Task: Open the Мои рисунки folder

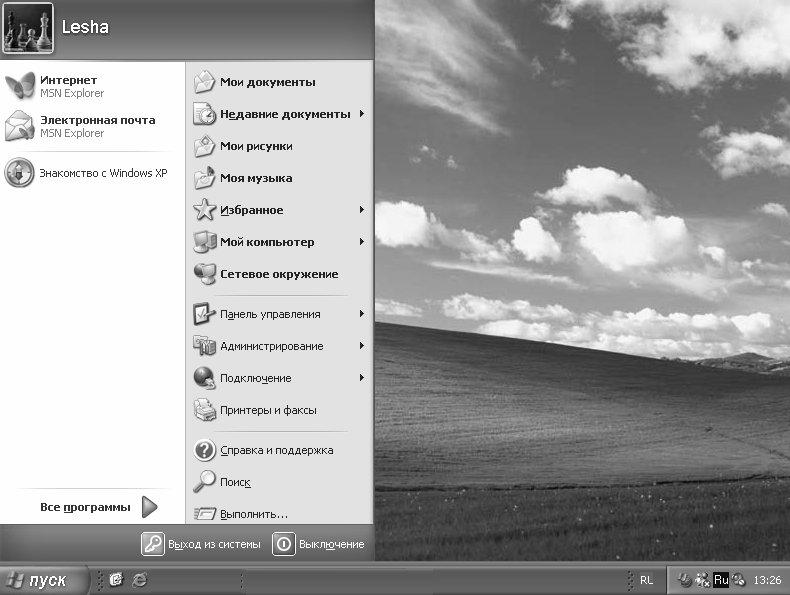Action: [256, 146]
